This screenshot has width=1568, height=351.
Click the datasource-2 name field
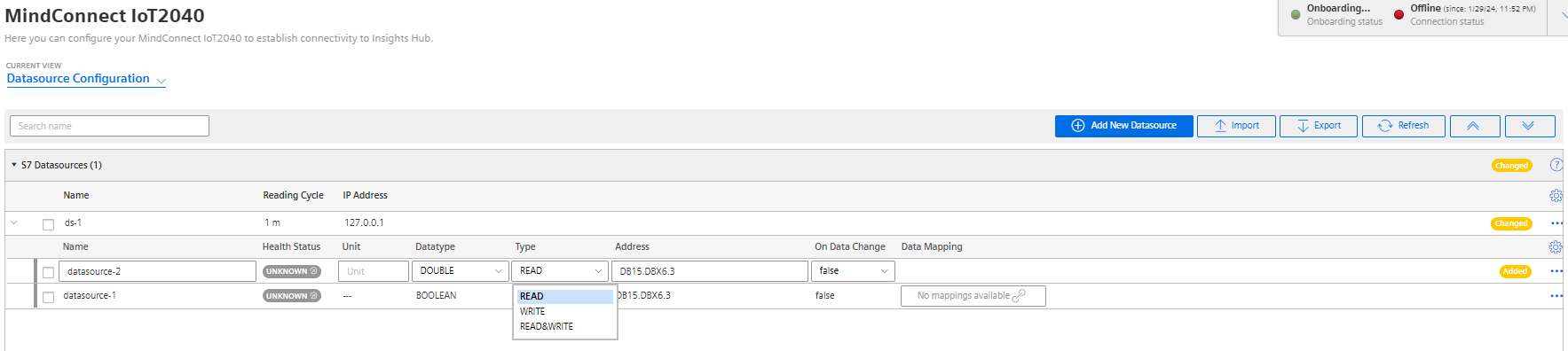[157, 271]
